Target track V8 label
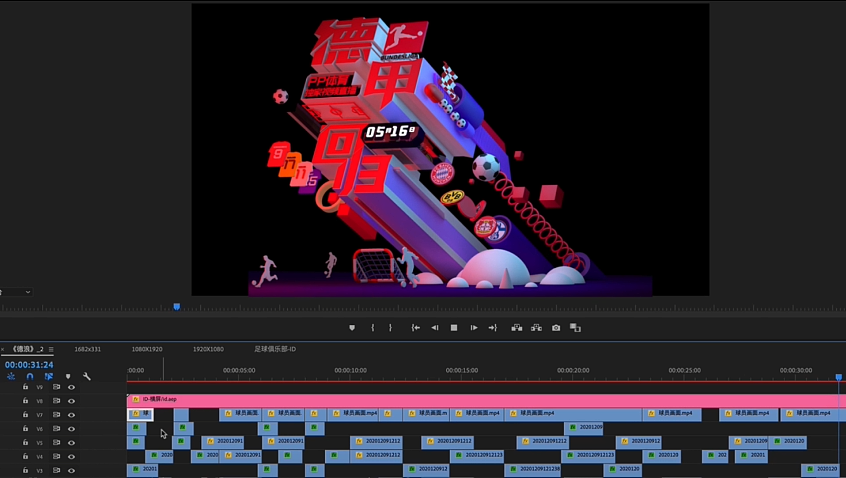This screenshot has height=478, width=846. coord(39,401)
